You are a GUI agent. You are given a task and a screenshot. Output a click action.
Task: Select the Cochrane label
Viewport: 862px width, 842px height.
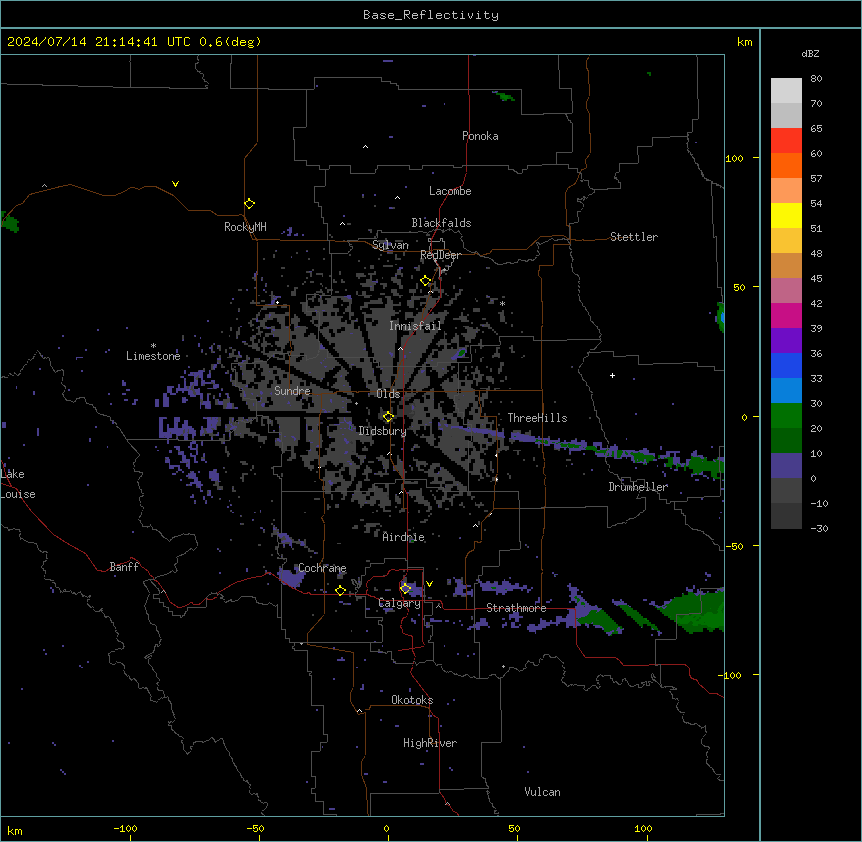click(322, 568)
